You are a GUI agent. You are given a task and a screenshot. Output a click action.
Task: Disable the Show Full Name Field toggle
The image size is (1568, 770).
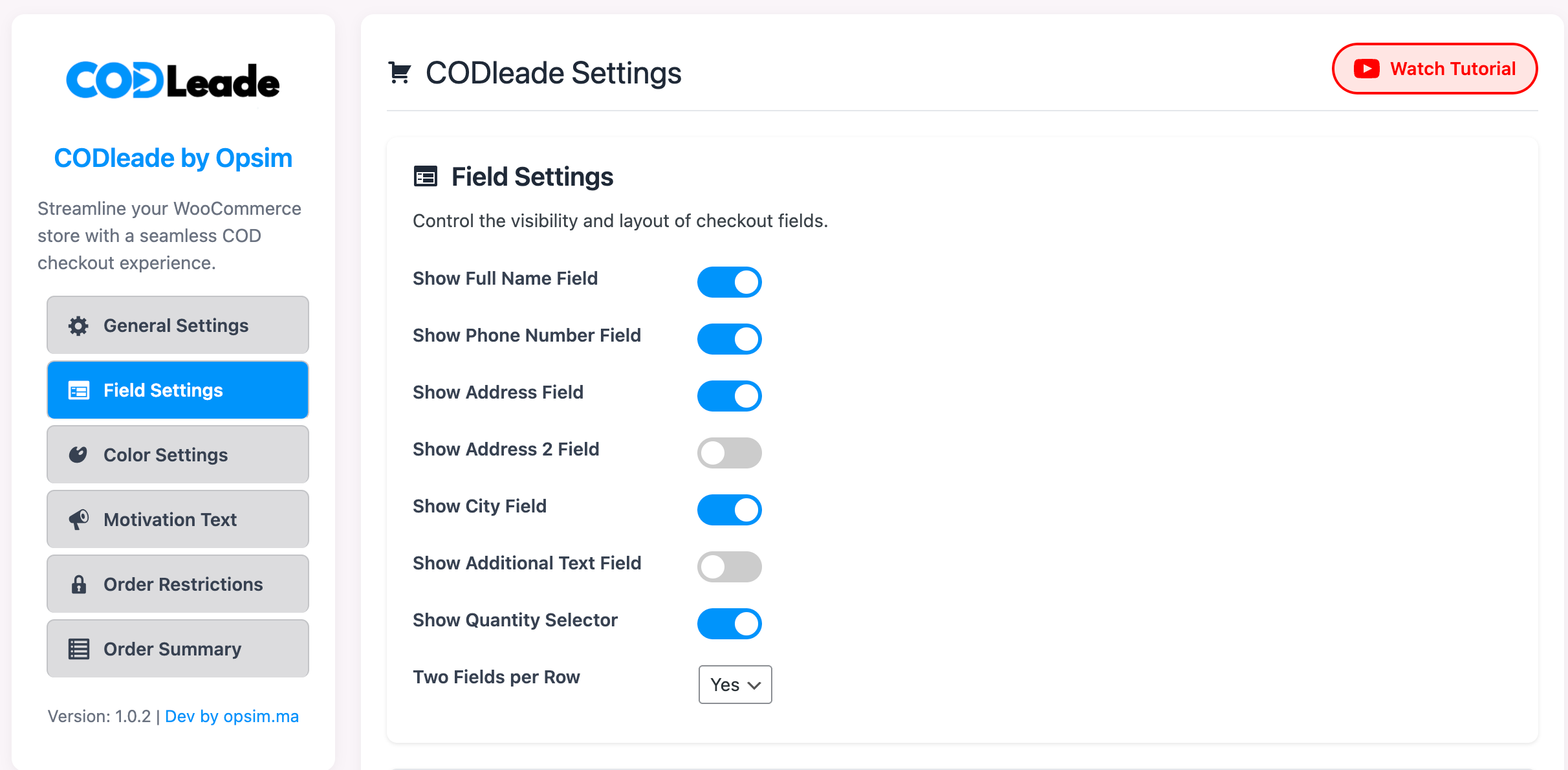click(729, 282)
